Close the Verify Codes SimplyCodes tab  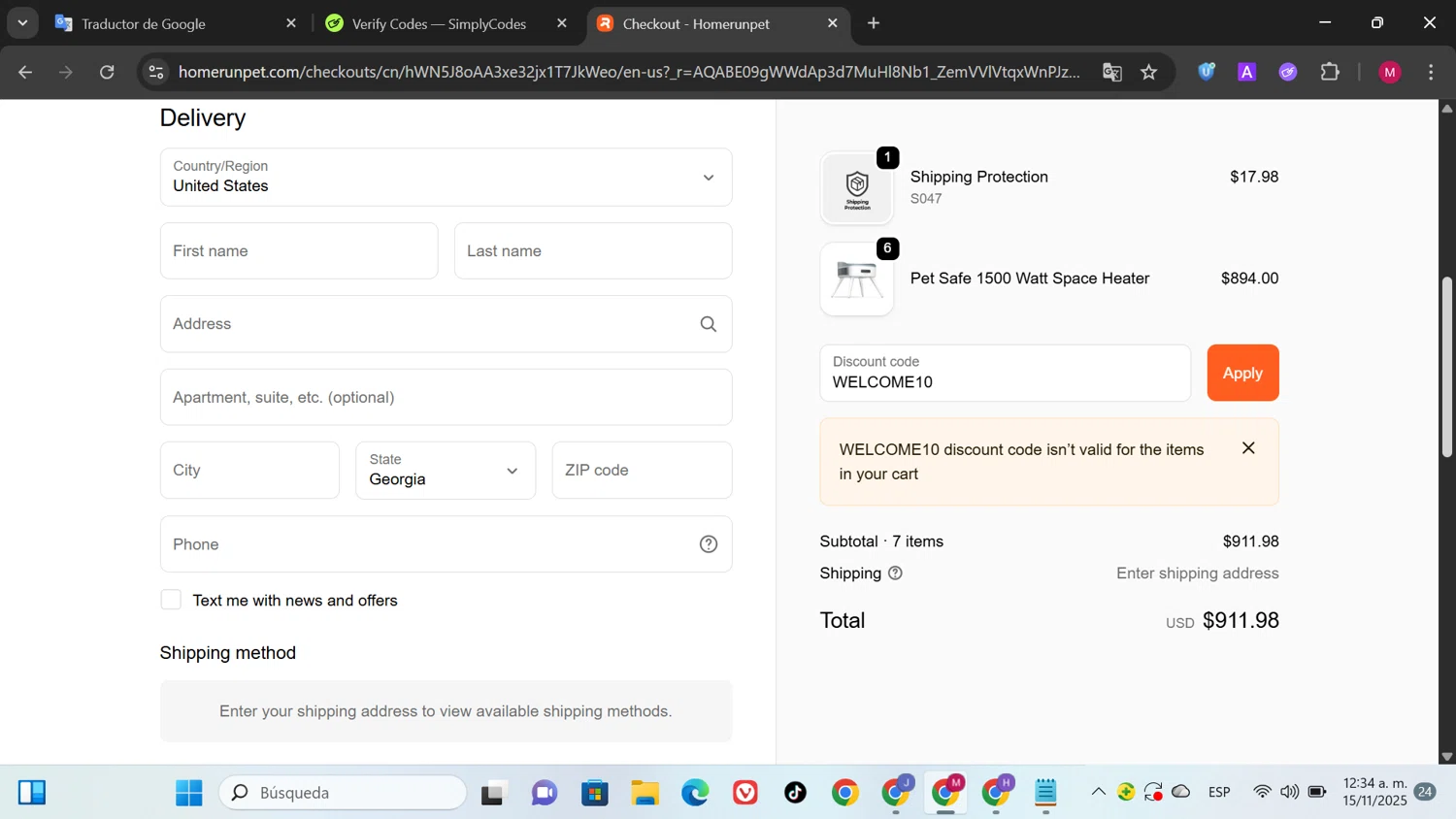[x=562, y=23]
